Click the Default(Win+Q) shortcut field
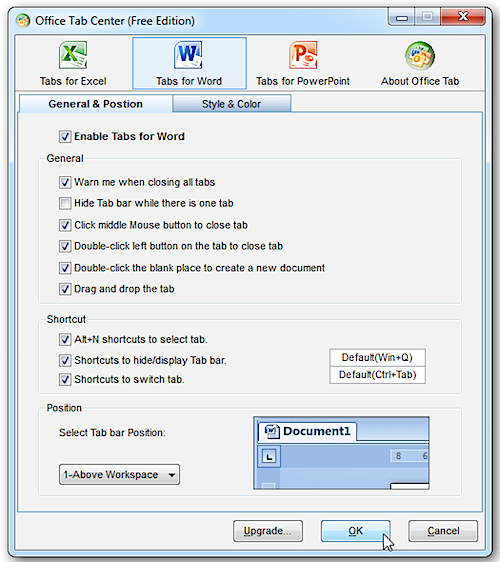500x562 pixels. click(x=377, y=357)
